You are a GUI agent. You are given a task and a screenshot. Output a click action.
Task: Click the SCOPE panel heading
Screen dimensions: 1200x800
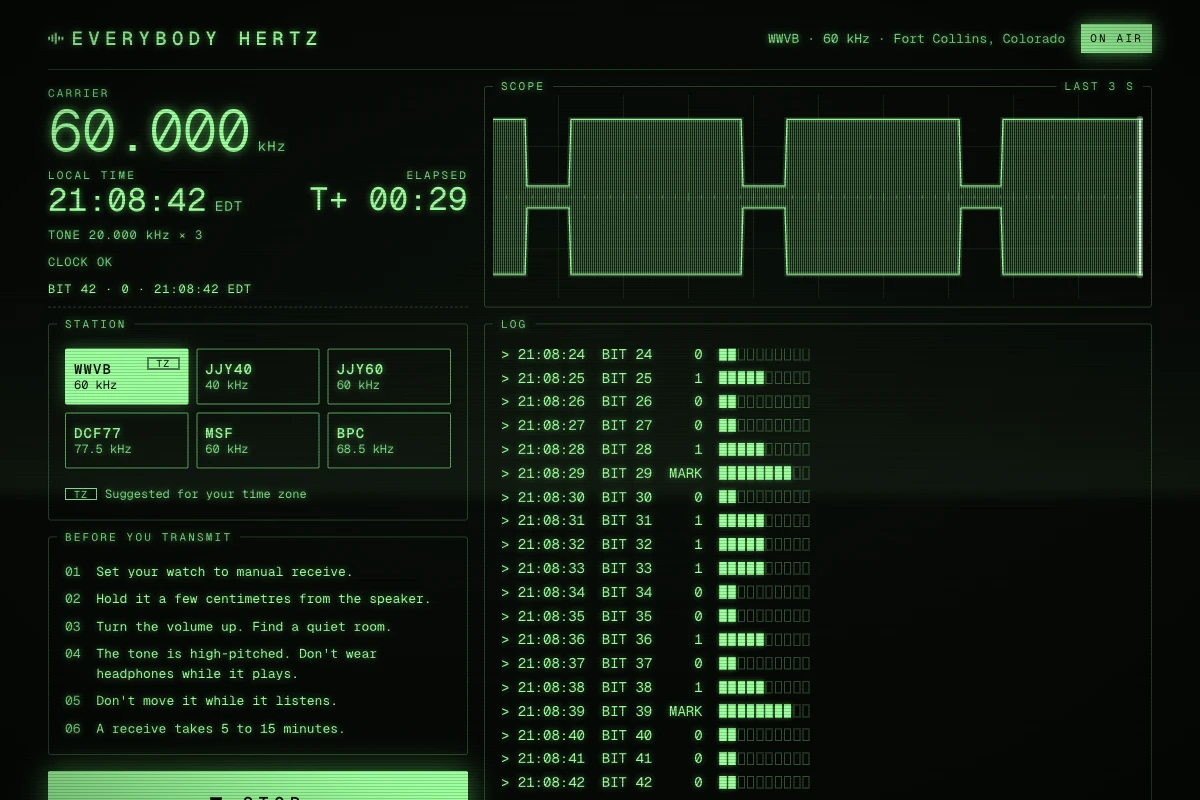click(523, 87)
